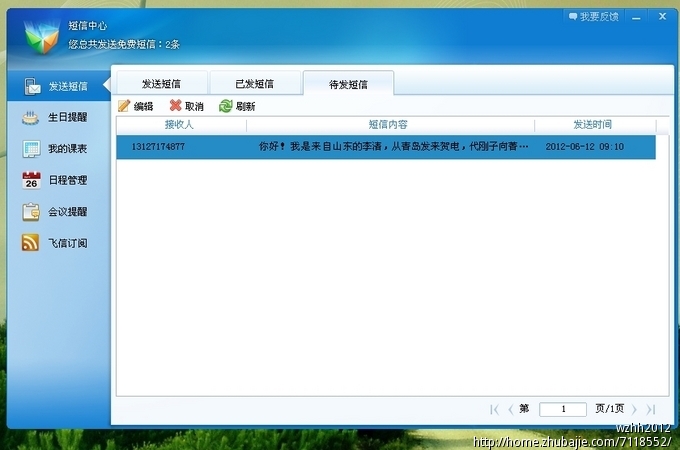Open 我的课表 timetable icon

[31, 149]
